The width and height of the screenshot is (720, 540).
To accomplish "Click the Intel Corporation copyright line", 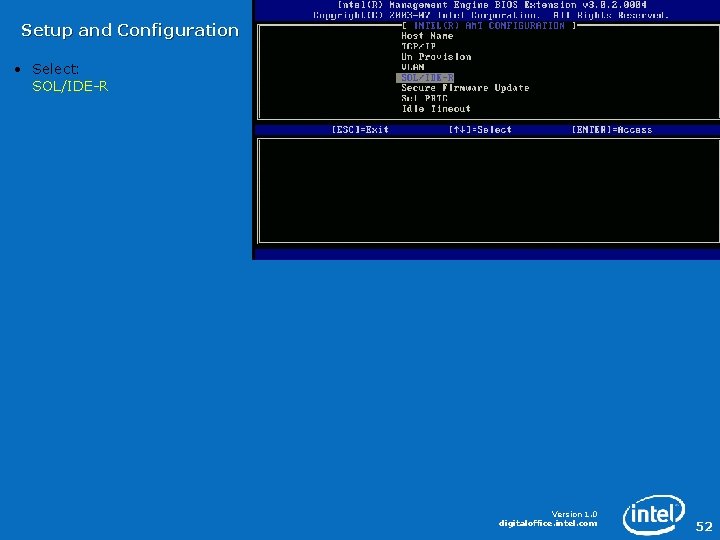I will 491,15.
